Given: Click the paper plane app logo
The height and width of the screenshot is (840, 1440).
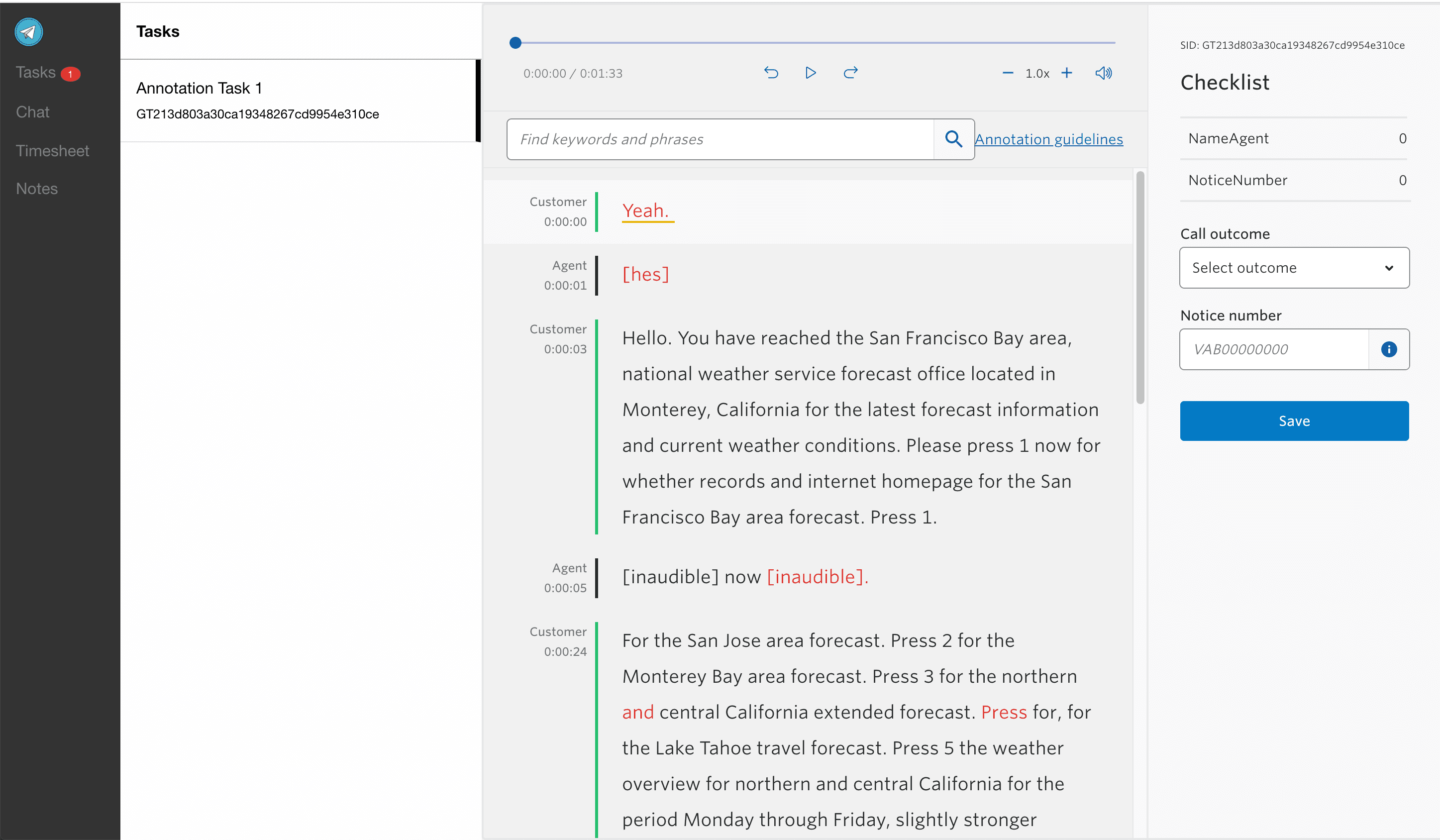Looking at the screenshot, I should pyautogui.click(x=28, y=31).
